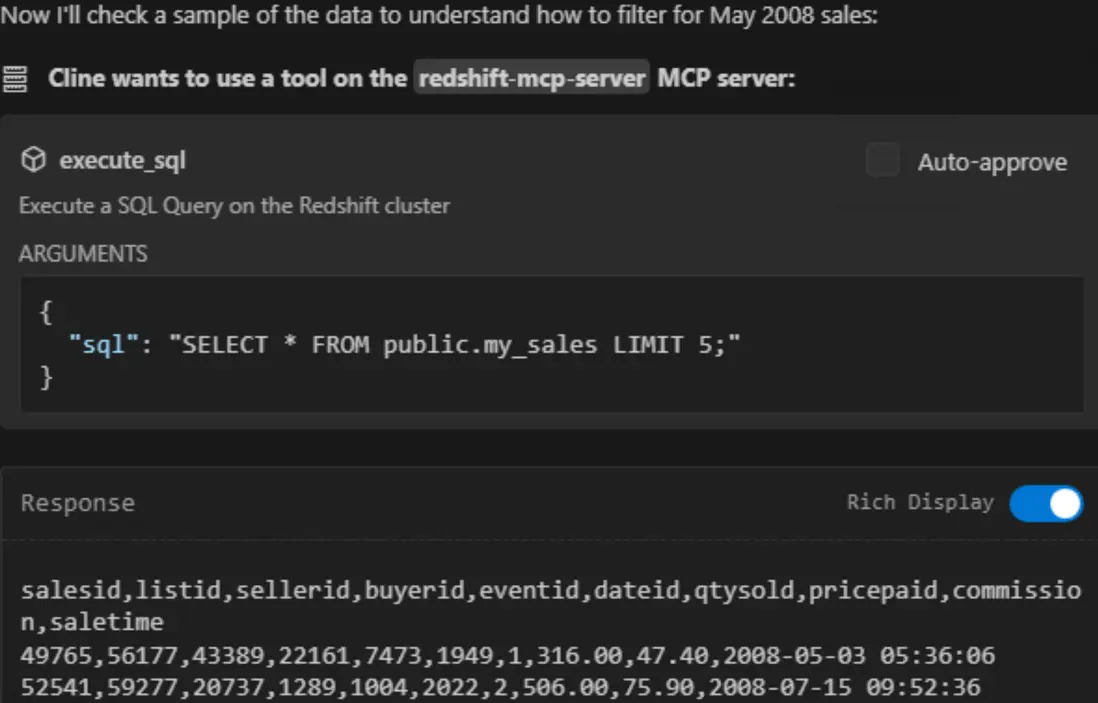
Task: Enable the Auto-approve checkbox
Action: [x=882, y=160]
